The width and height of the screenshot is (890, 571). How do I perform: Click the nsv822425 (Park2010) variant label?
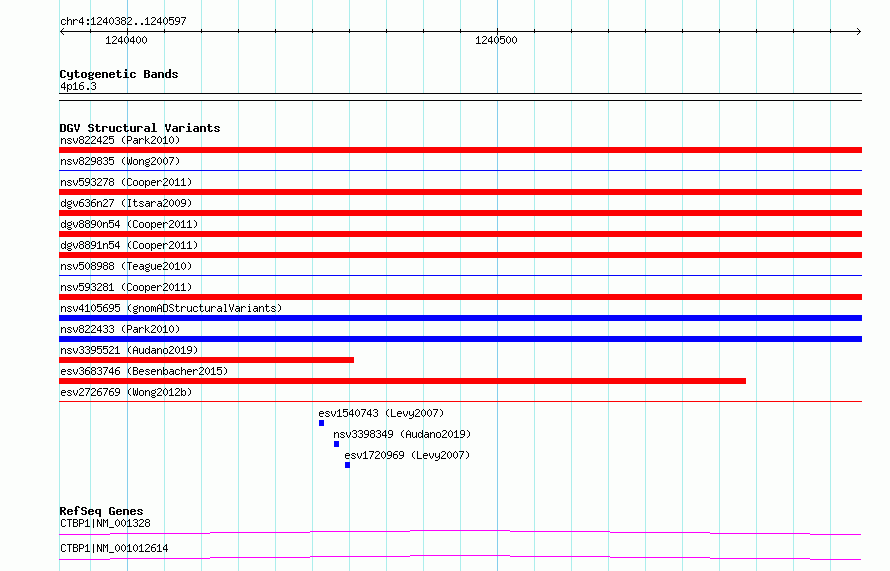pos(120,140)
